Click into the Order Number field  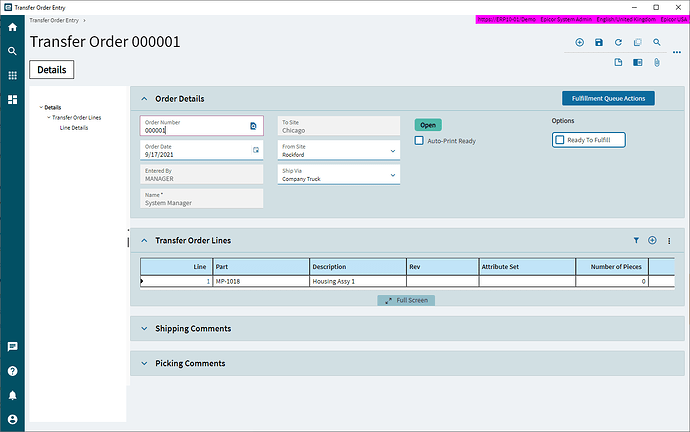pos(202,126)
